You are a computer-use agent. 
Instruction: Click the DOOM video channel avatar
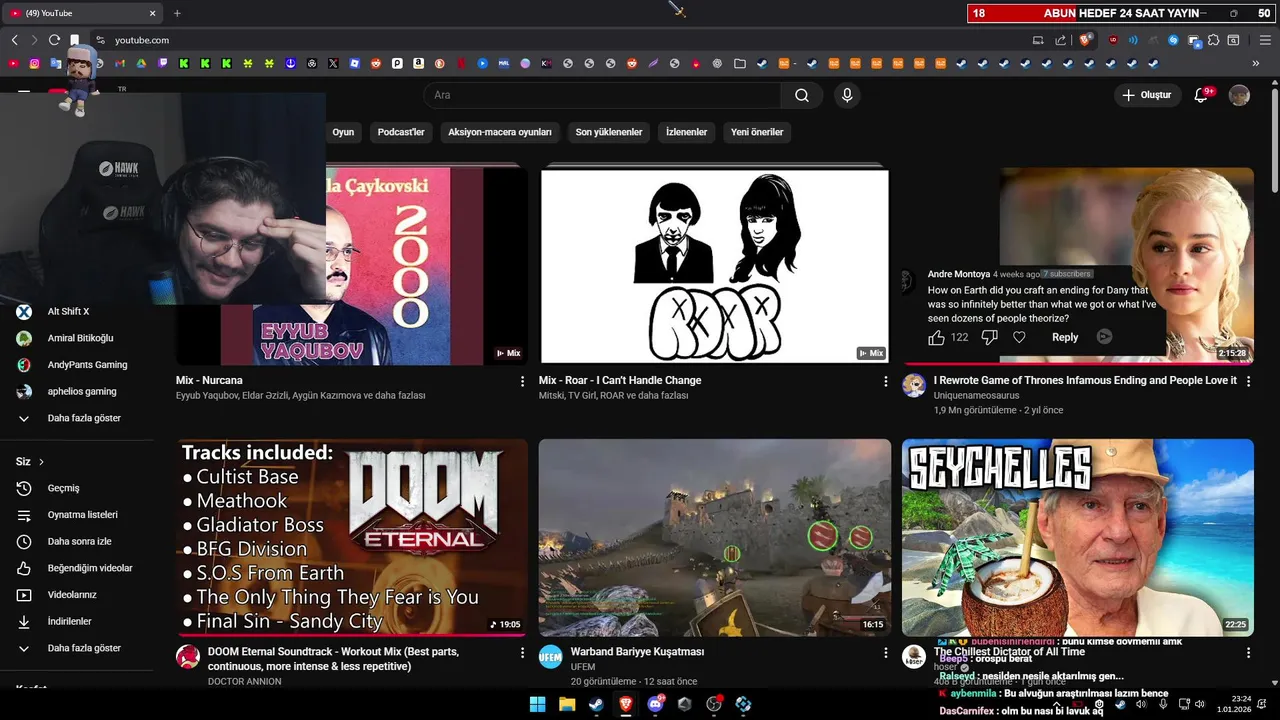[x=188, y=656]
